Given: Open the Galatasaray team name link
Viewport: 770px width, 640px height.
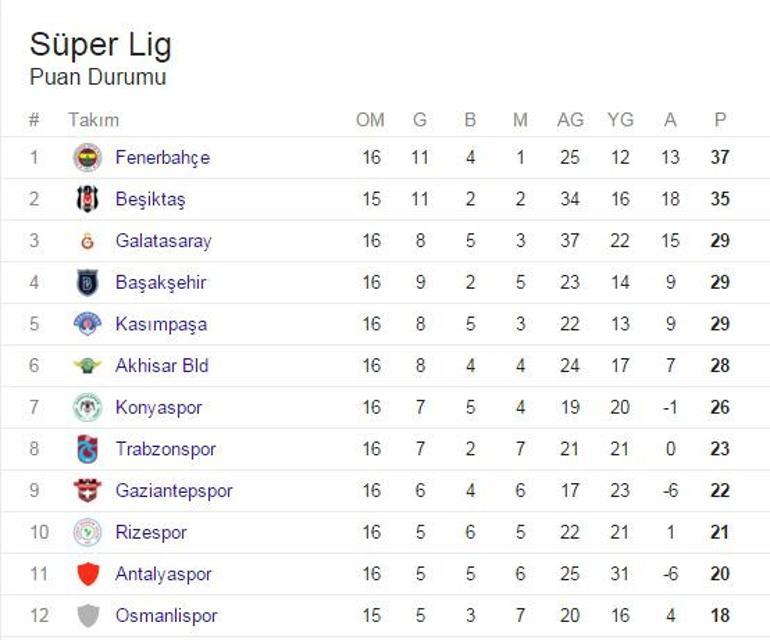Looking at the screenshot, I should 164,241.
